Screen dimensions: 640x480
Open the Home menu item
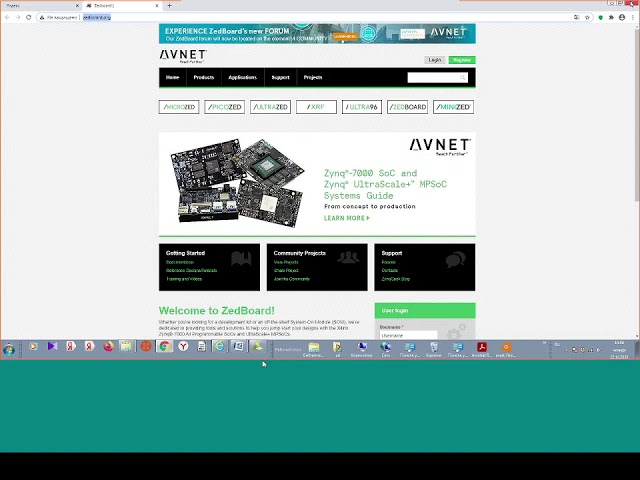pyautogui.click(x=173, y=77)
